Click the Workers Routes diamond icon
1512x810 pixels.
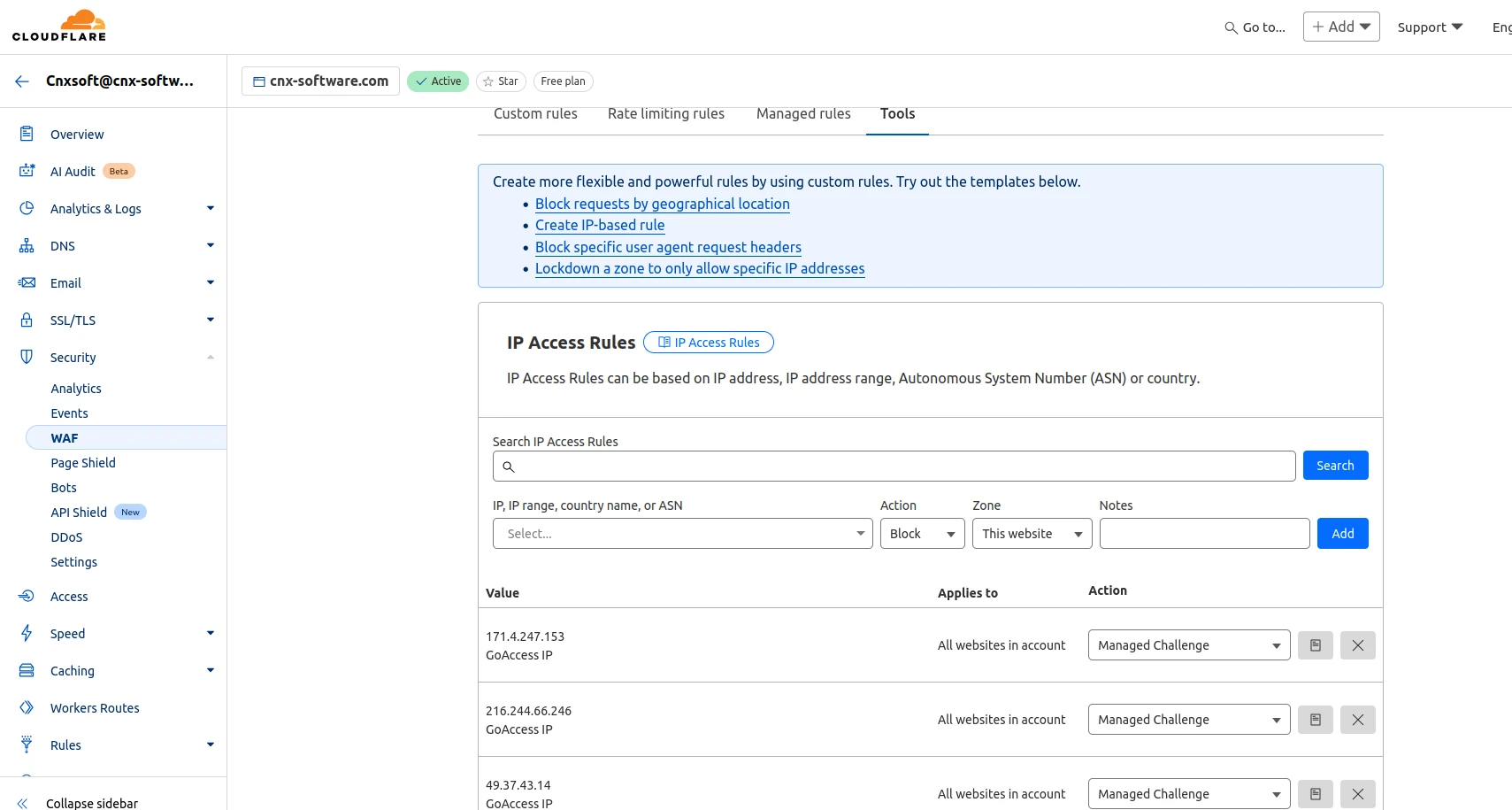pos(27,707)
